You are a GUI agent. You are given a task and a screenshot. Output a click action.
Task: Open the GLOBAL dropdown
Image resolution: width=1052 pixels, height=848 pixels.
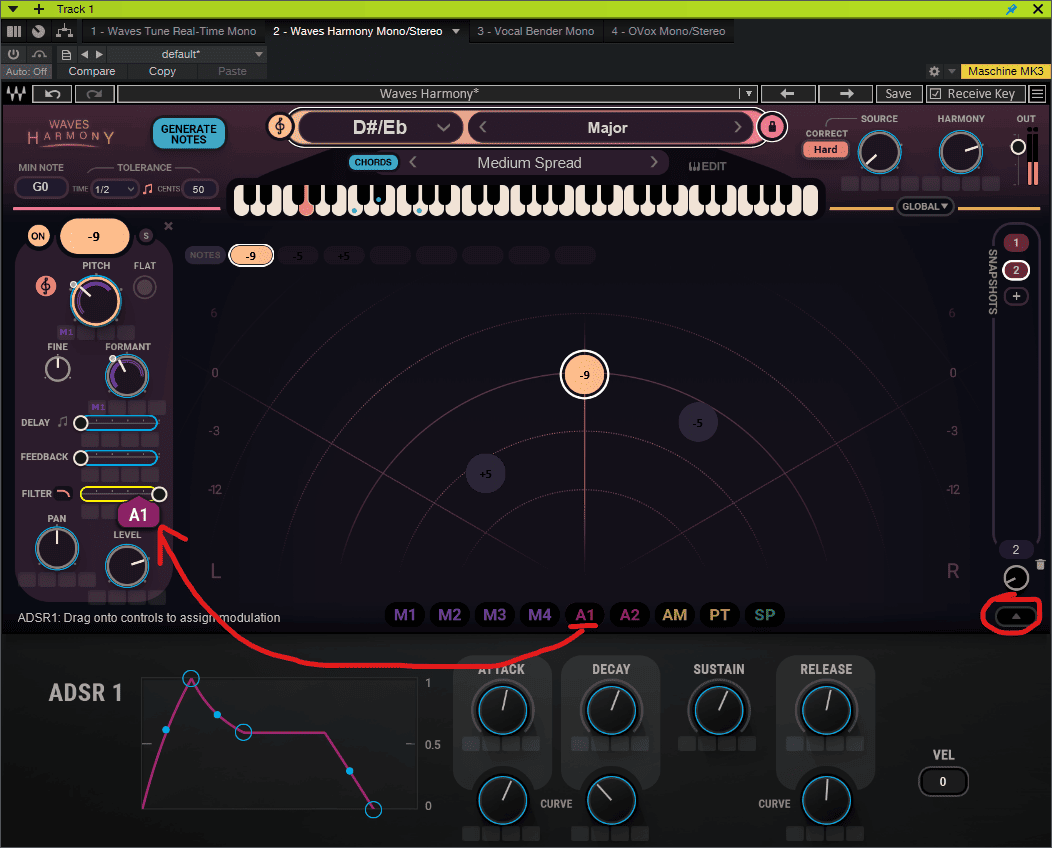[x=925, y=207]
